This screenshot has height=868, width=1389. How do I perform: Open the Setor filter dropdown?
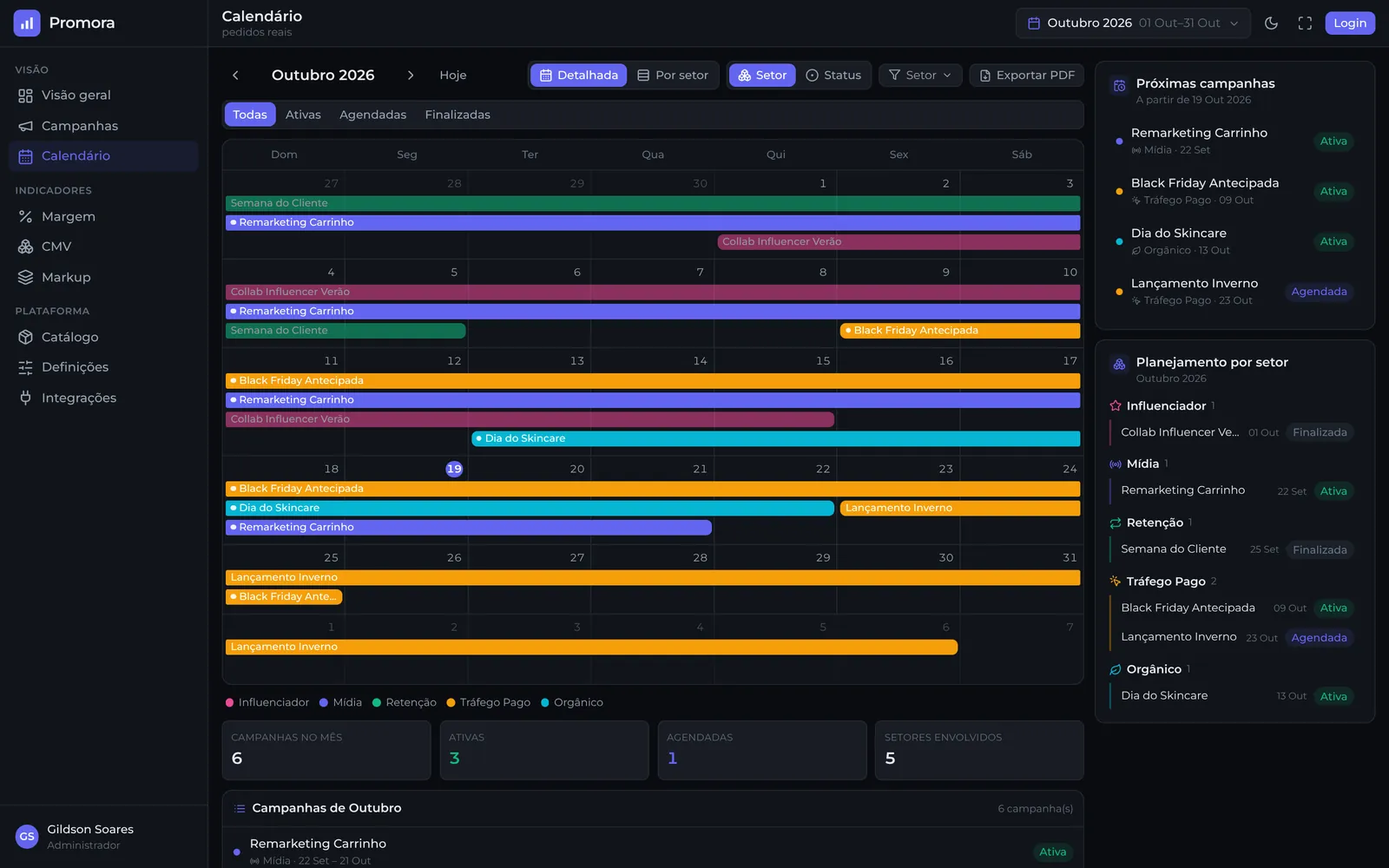point(920,76)
